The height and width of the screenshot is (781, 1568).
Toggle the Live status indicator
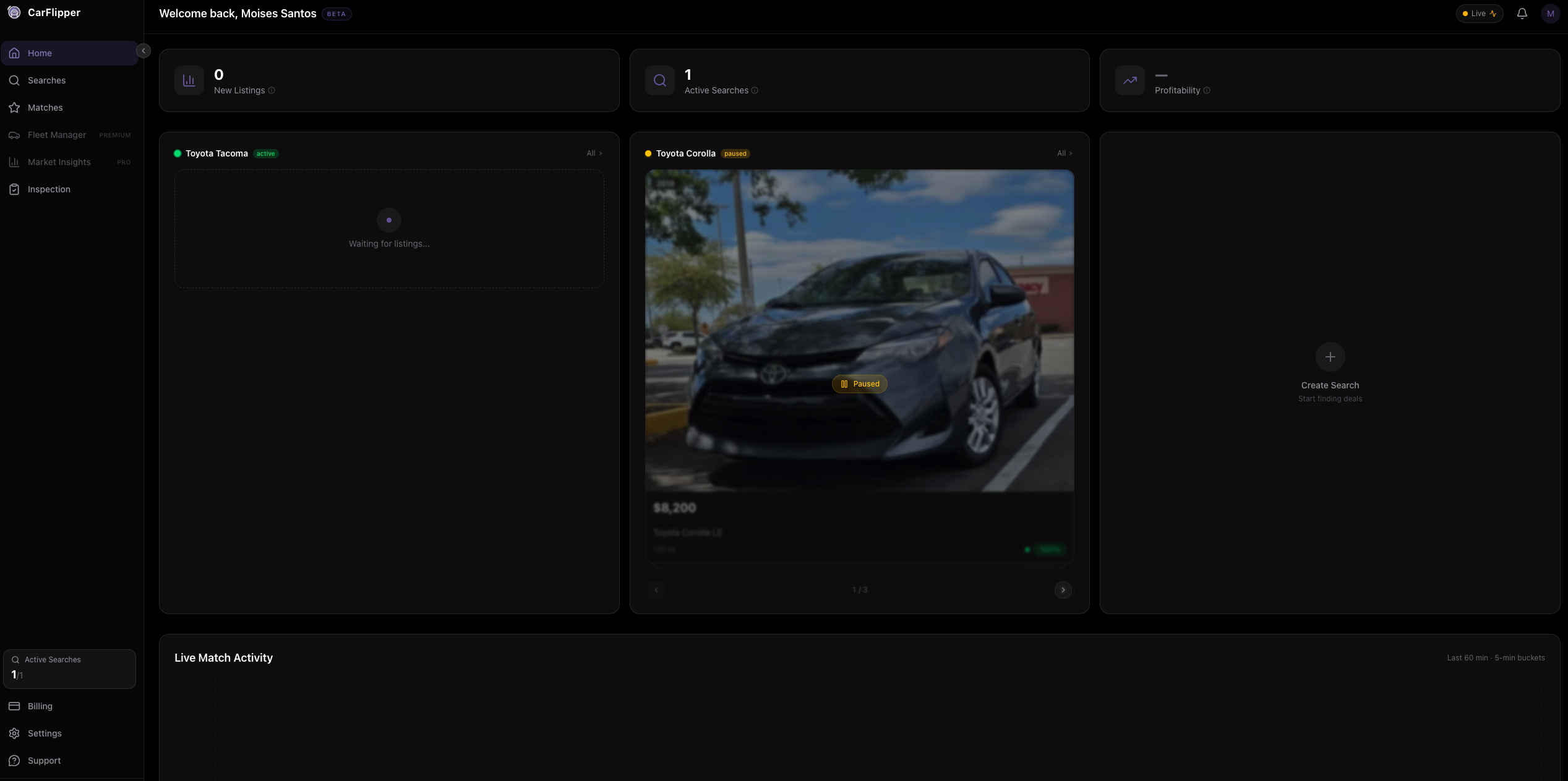tap(1479, 14)
